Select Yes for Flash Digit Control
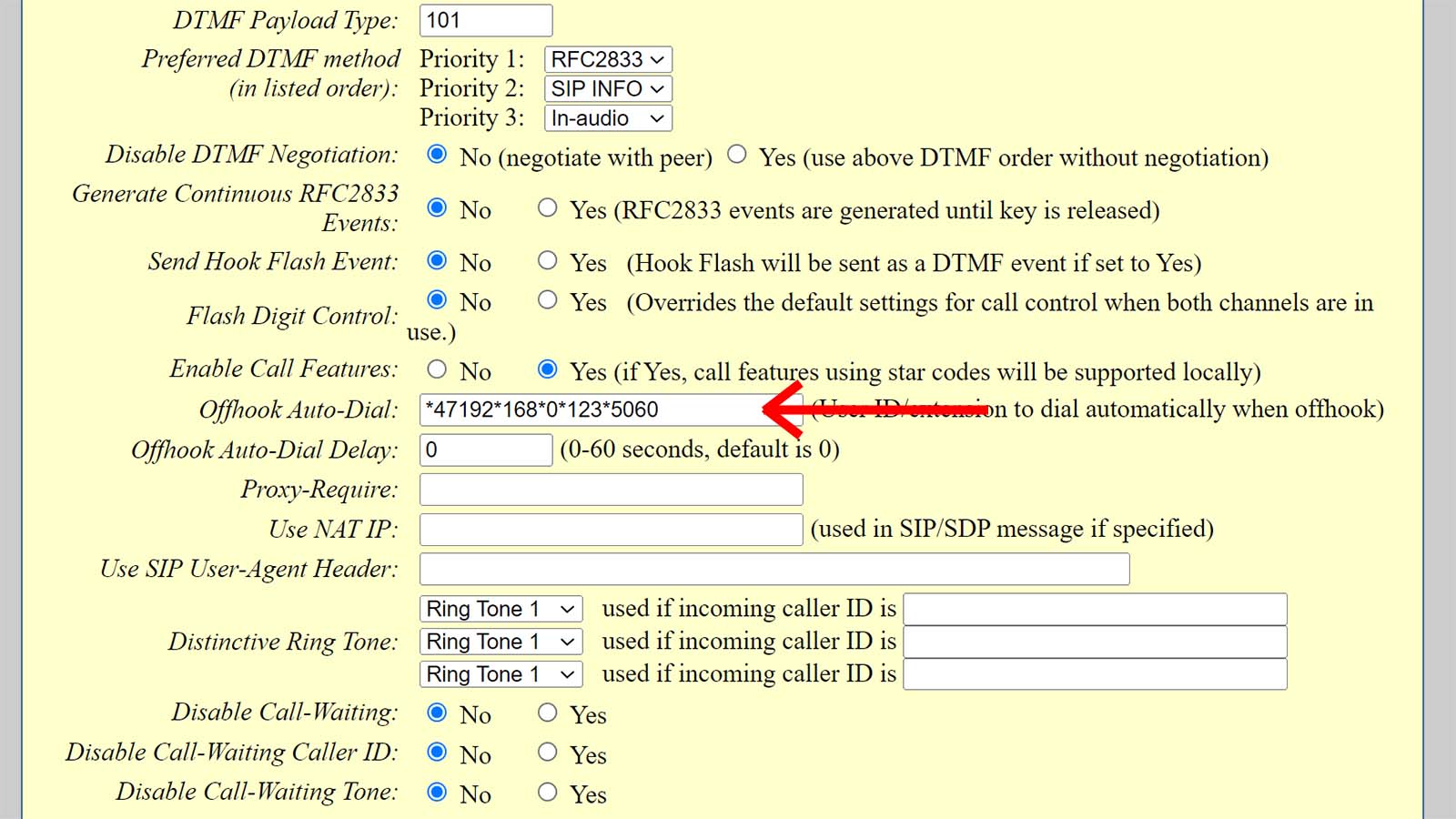The image size is (1456, 819). coord(547,300)
